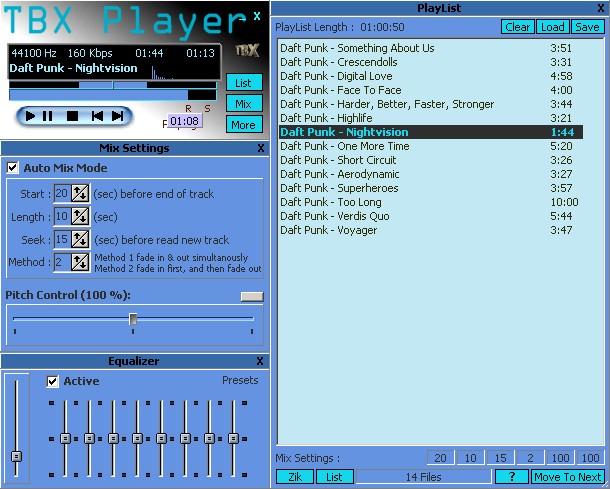
Task: Click the 01:44 track length readout
Action: tap(149, 53)
